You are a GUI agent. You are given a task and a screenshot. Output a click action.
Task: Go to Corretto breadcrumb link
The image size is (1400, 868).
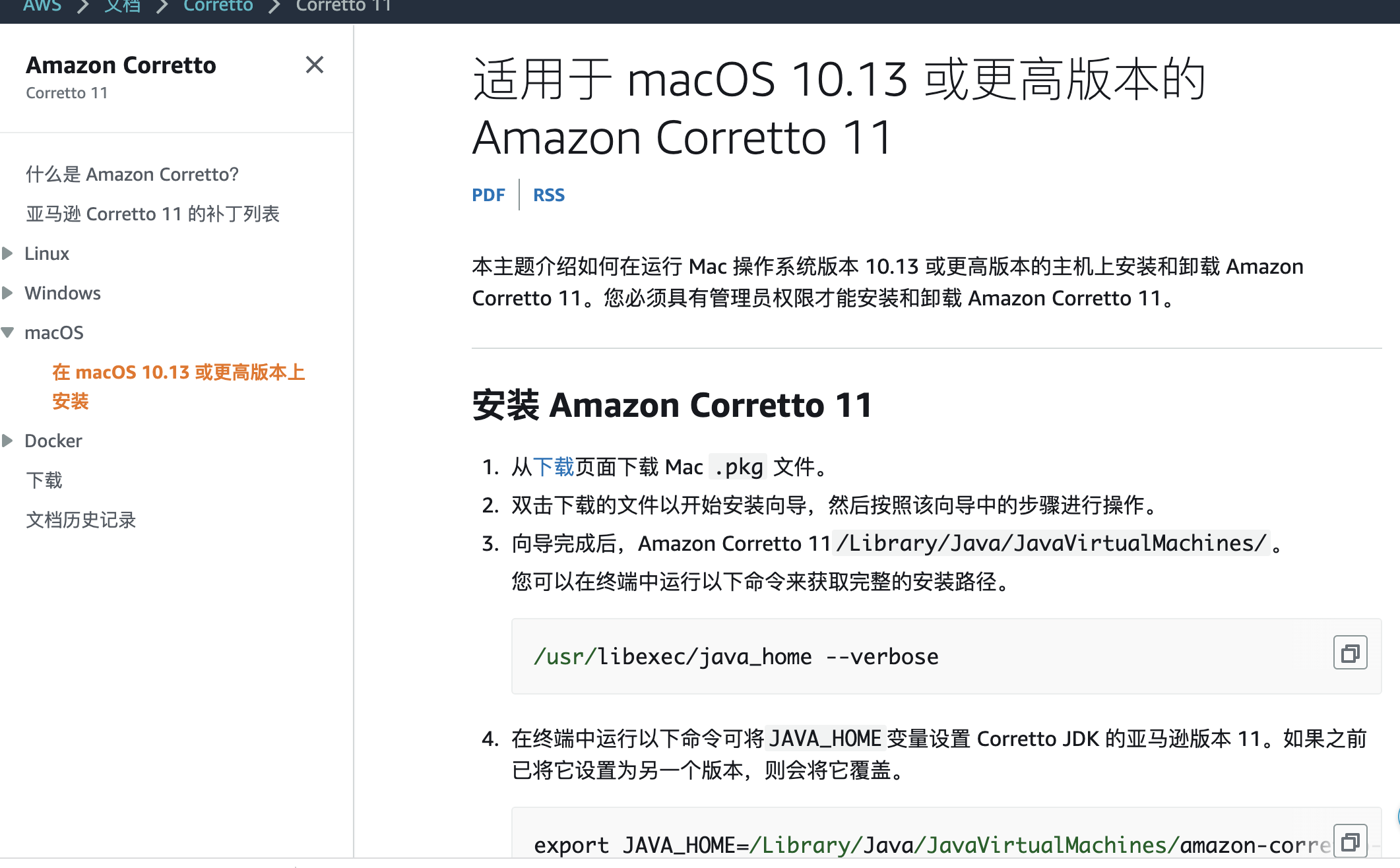click(218, 6)
